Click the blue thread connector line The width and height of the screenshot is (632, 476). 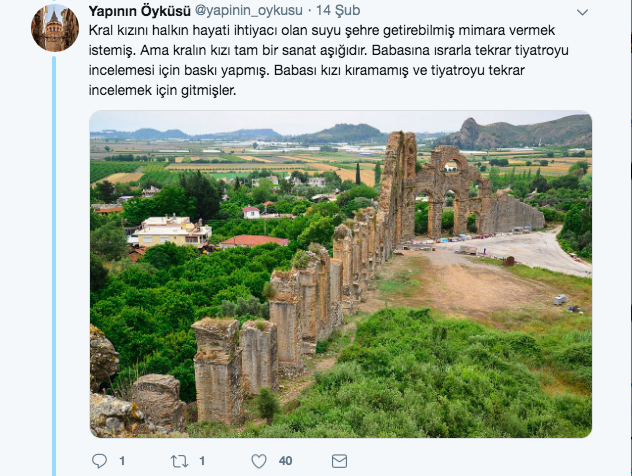54,266
